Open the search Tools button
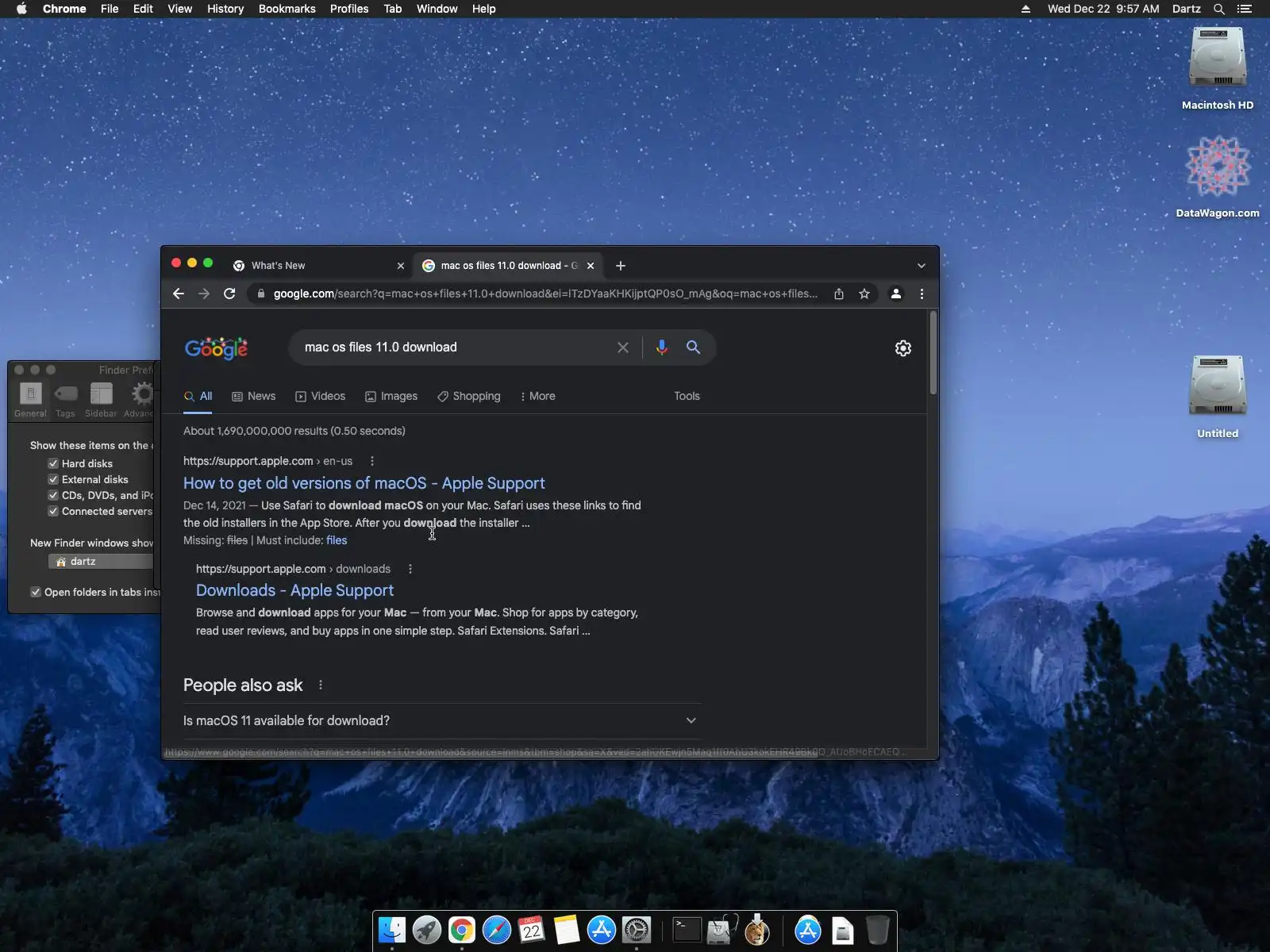Image resolution: width=1270 pixels, height=952 pixels. [x=687, y=396]
